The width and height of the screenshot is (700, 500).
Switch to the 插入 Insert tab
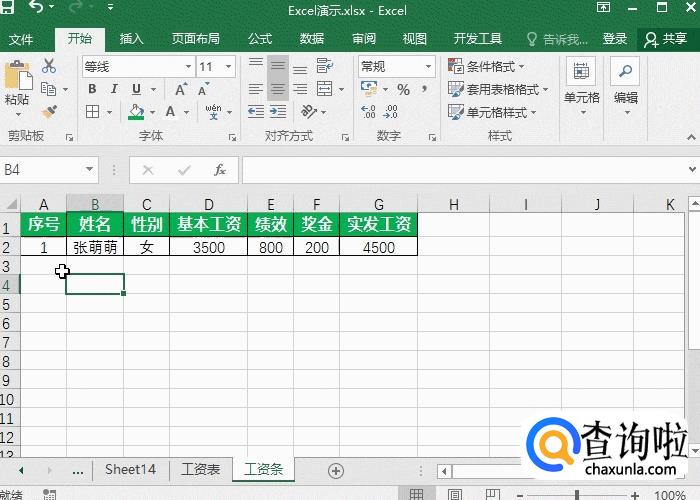(132, 39)
